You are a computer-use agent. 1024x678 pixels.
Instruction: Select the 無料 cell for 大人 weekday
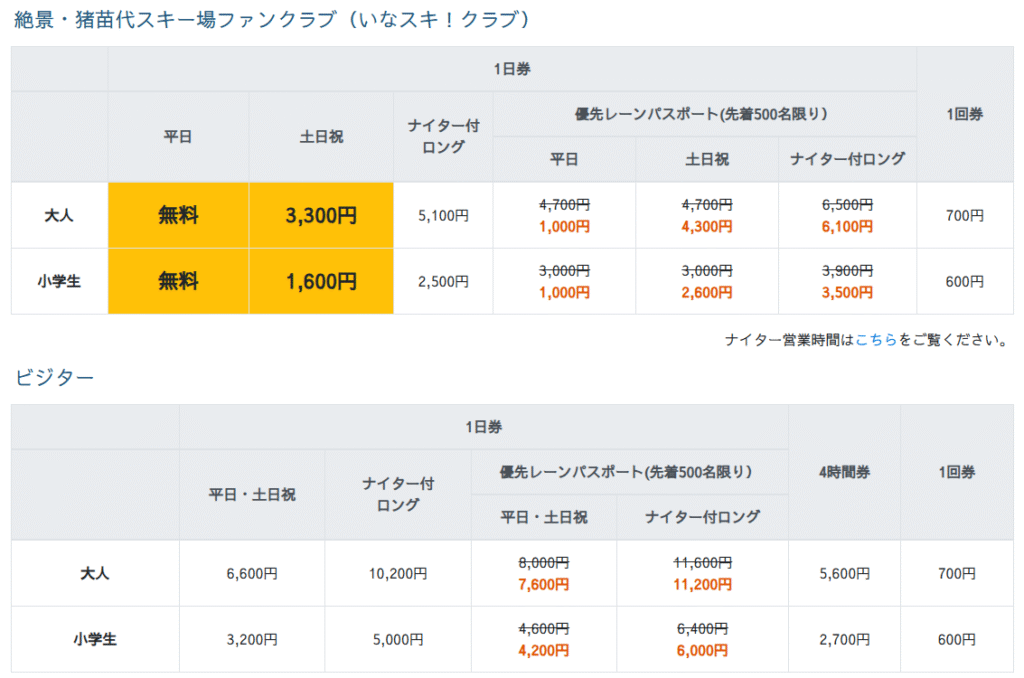(177, 215)
